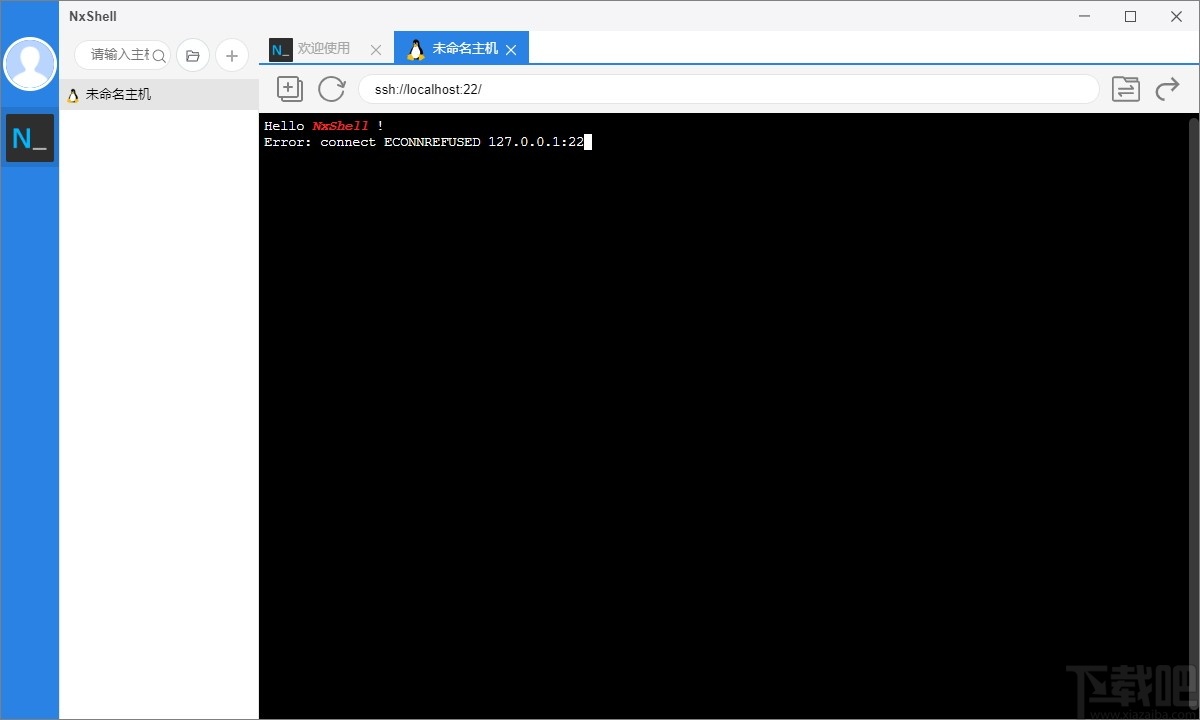Click the NxShell window title
This screenshot has width=1200, height=720.
click(93, 16)
